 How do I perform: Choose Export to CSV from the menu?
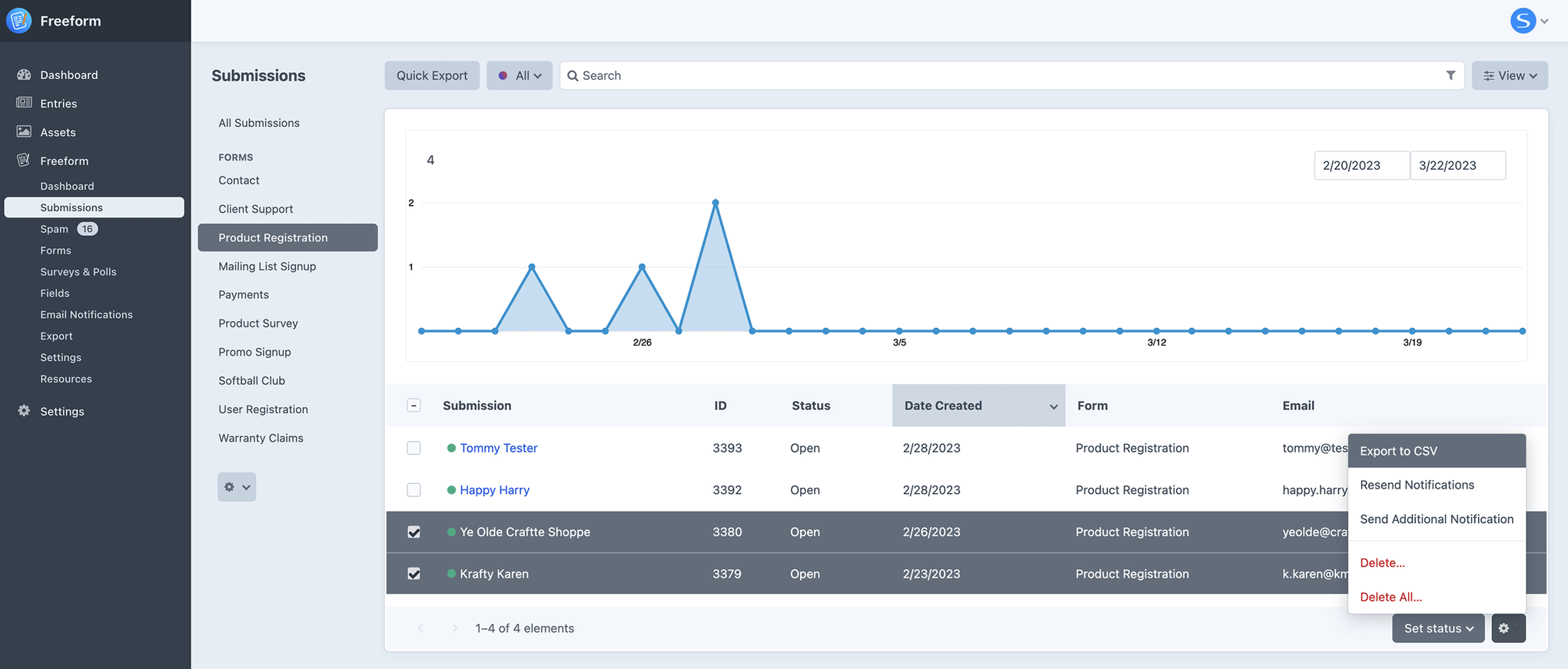click(1398, 451)
